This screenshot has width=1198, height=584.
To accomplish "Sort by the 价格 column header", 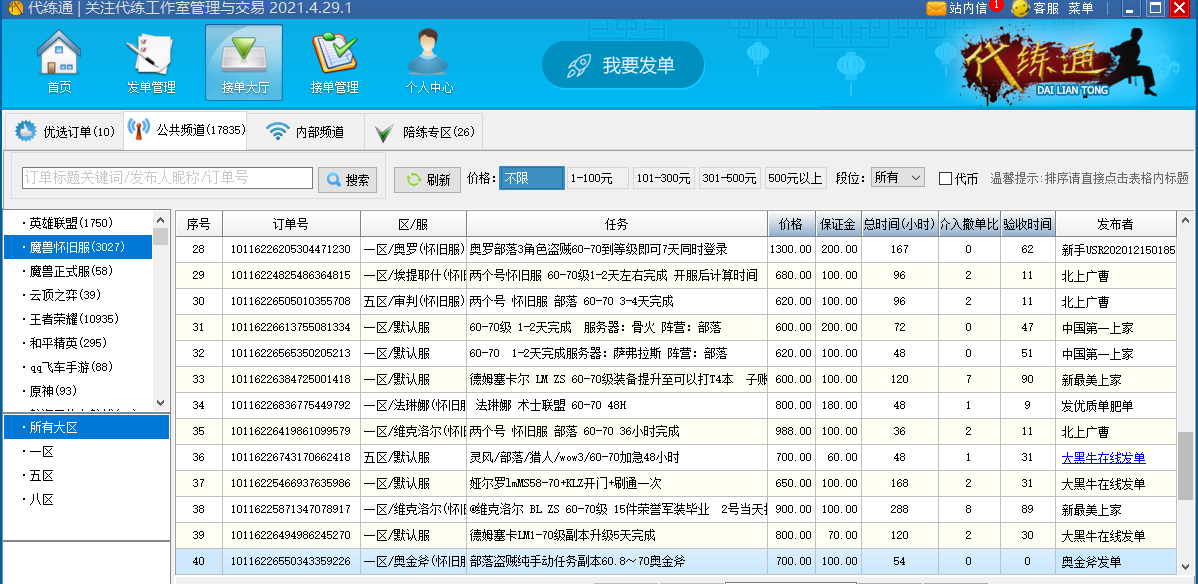I will coord(791,223).
